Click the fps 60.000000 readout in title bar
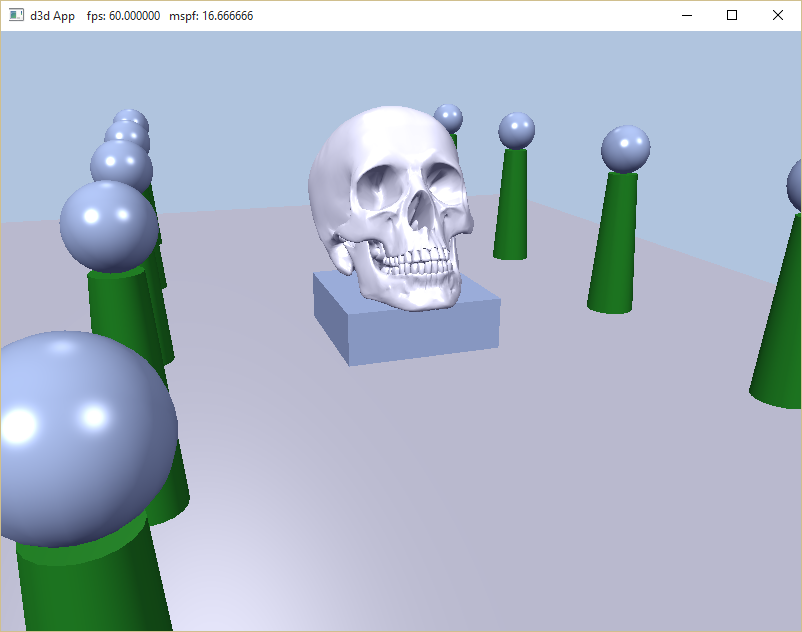The width and height of the screenshot is (802, 632). [x=123, y=16]
